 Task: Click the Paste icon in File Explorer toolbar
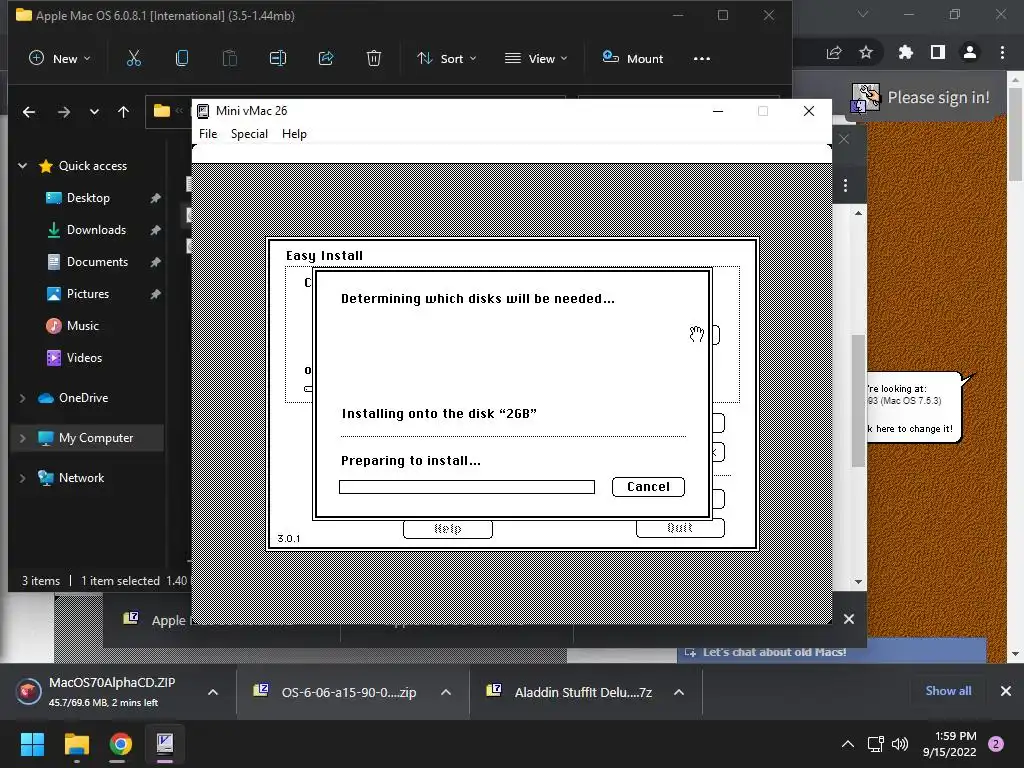pos(230,58)
